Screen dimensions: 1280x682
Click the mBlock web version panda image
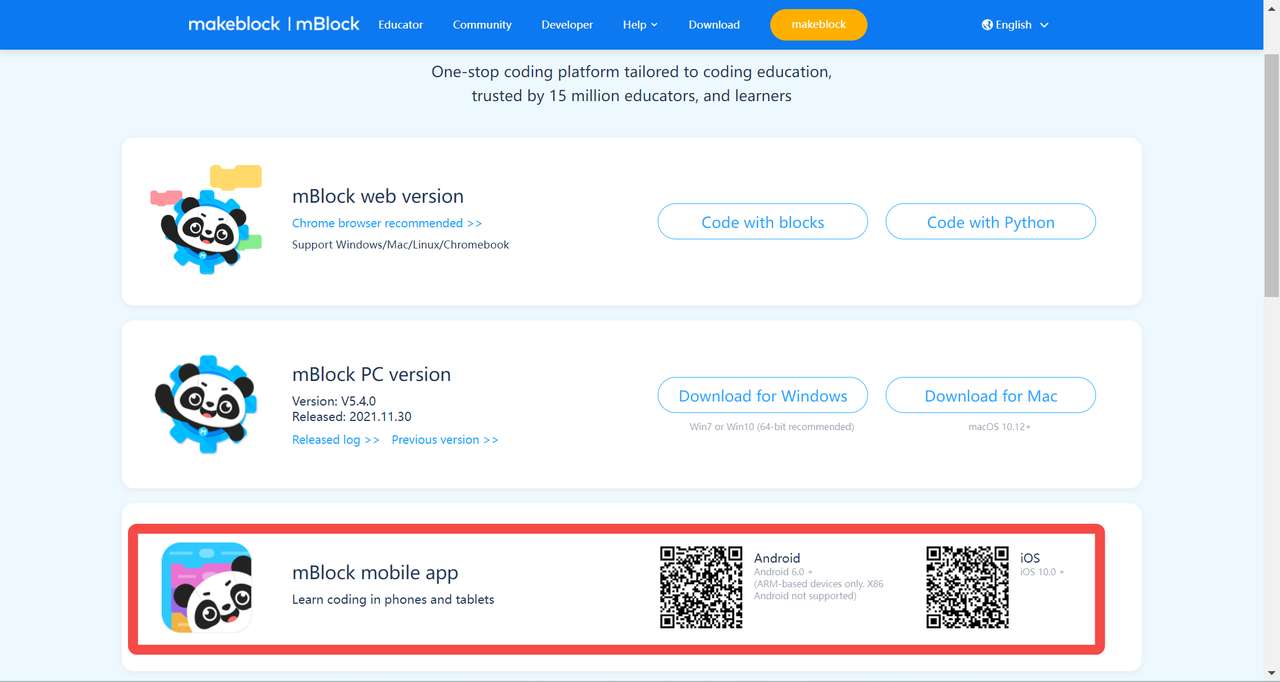pos(206,218)
